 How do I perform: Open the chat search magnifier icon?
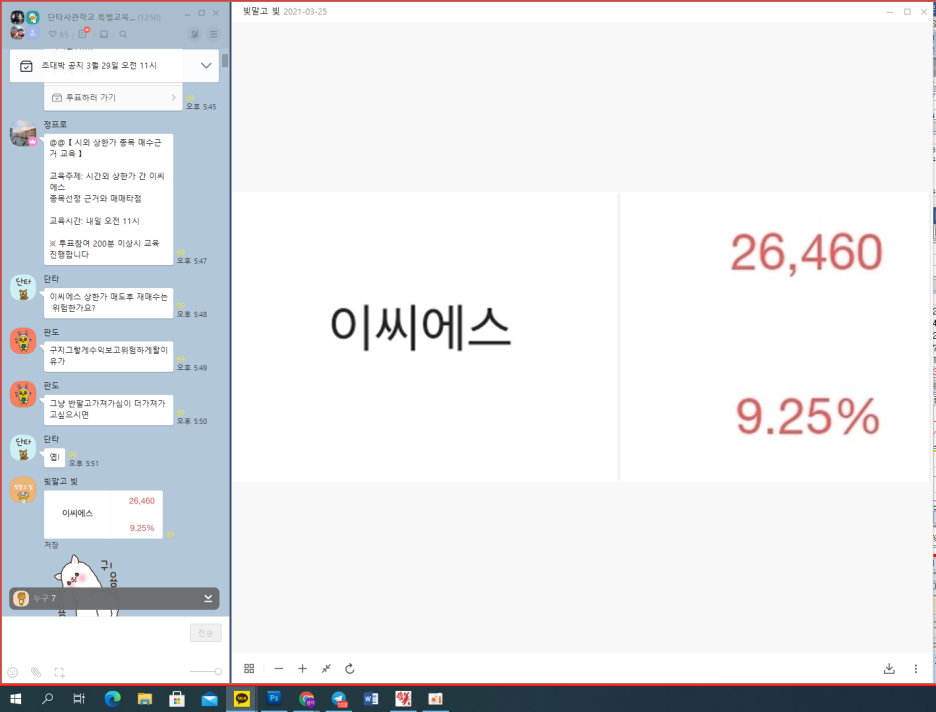[123, 34]
